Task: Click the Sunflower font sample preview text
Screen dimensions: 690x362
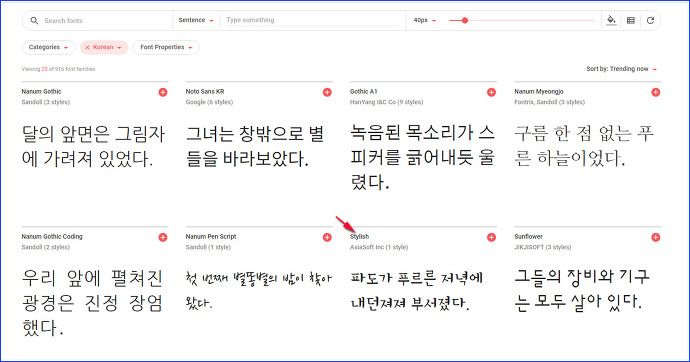Action: (x=582, y=289)
